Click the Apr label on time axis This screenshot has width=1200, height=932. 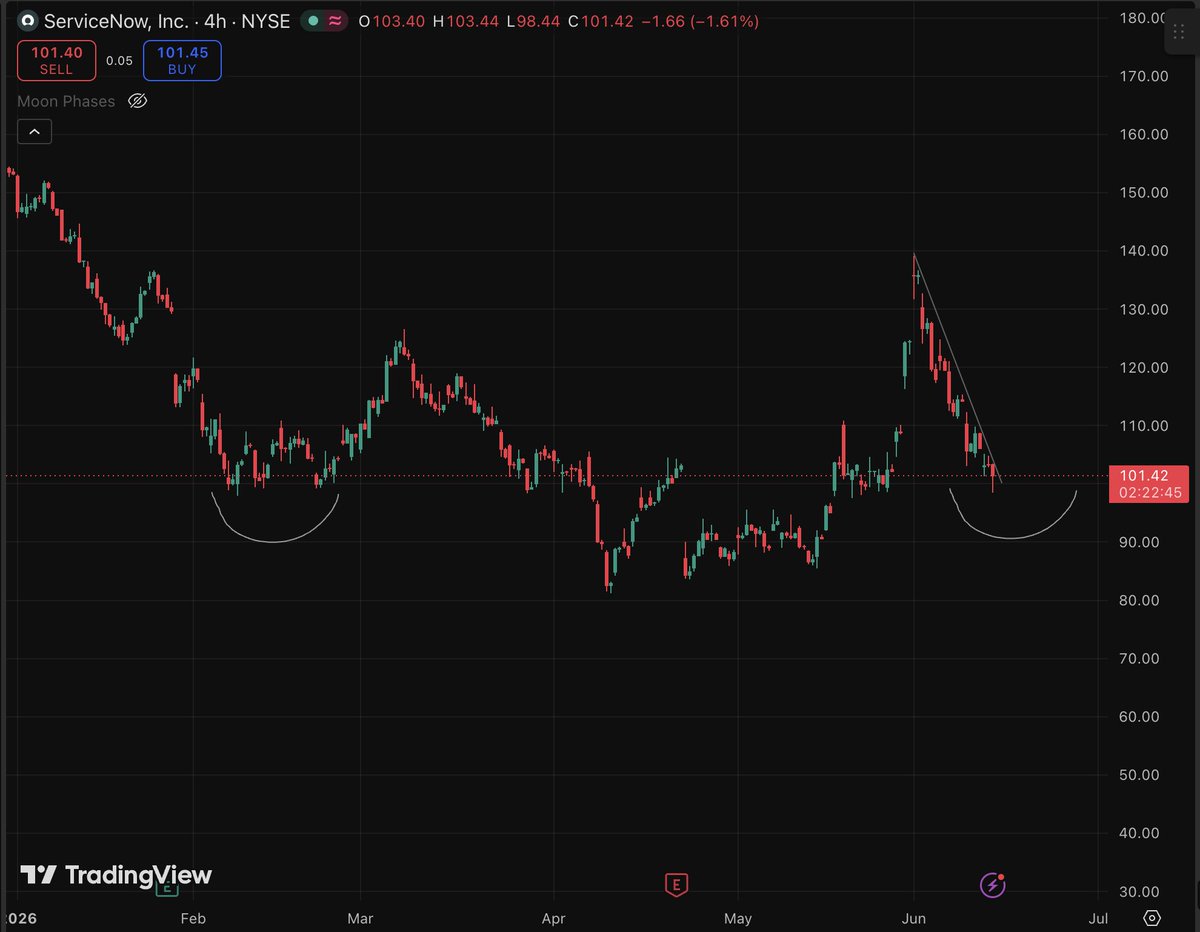click(553, 918)
